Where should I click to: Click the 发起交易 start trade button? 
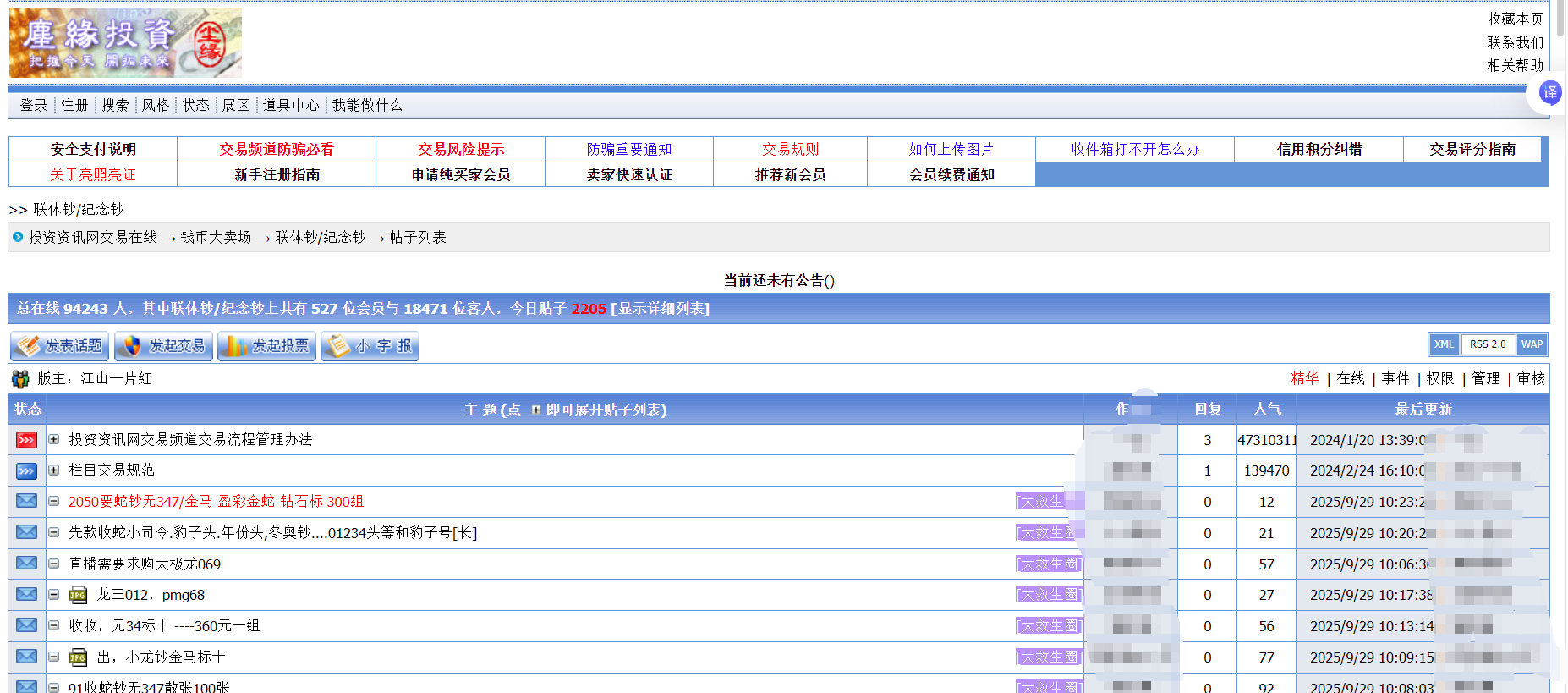[164, 346]
